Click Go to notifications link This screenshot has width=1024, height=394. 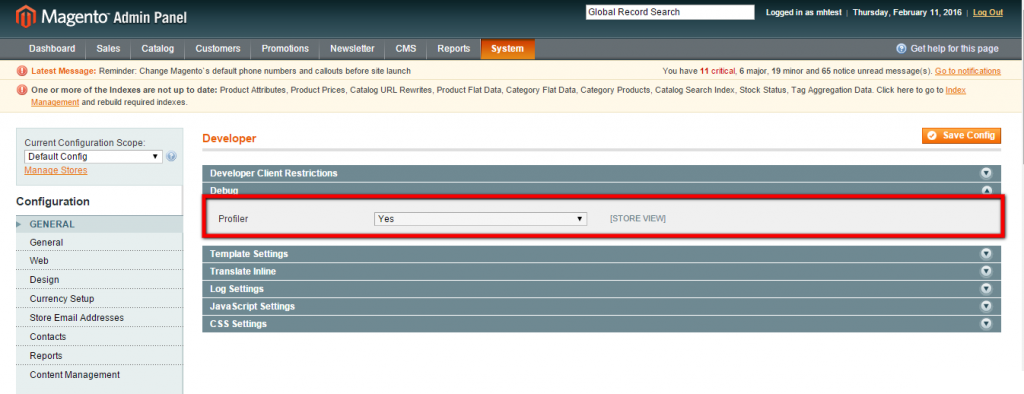[968, 71]
